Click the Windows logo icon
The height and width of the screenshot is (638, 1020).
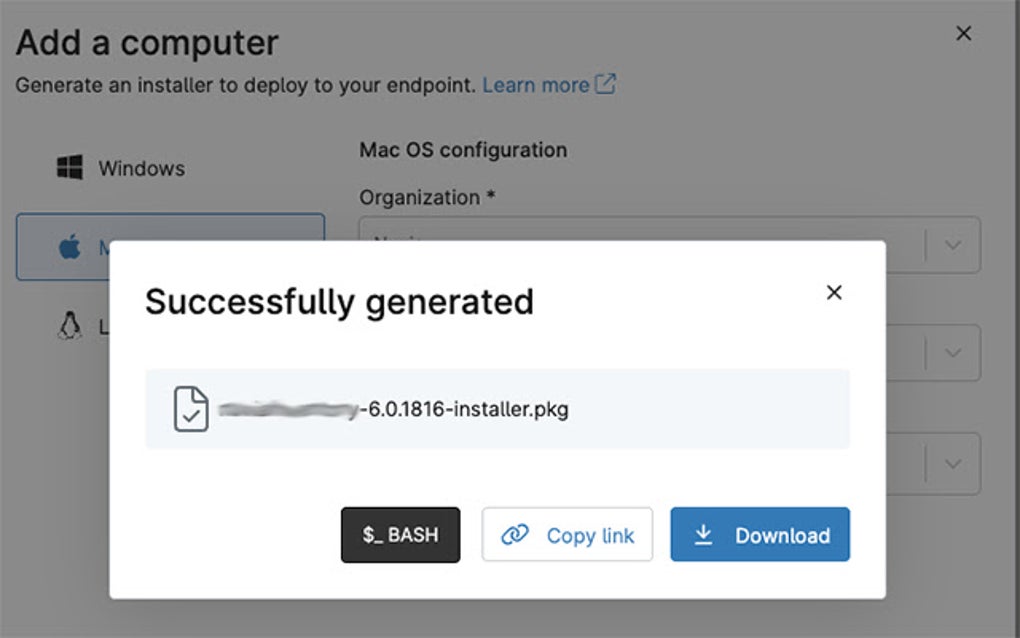click(x=69, y=167)
